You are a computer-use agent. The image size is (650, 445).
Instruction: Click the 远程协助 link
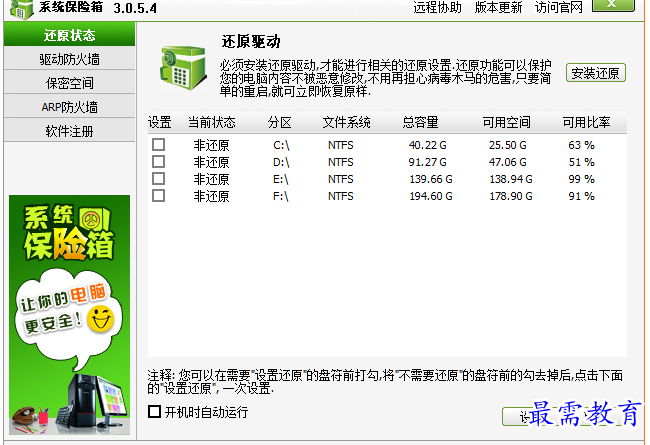437,7
